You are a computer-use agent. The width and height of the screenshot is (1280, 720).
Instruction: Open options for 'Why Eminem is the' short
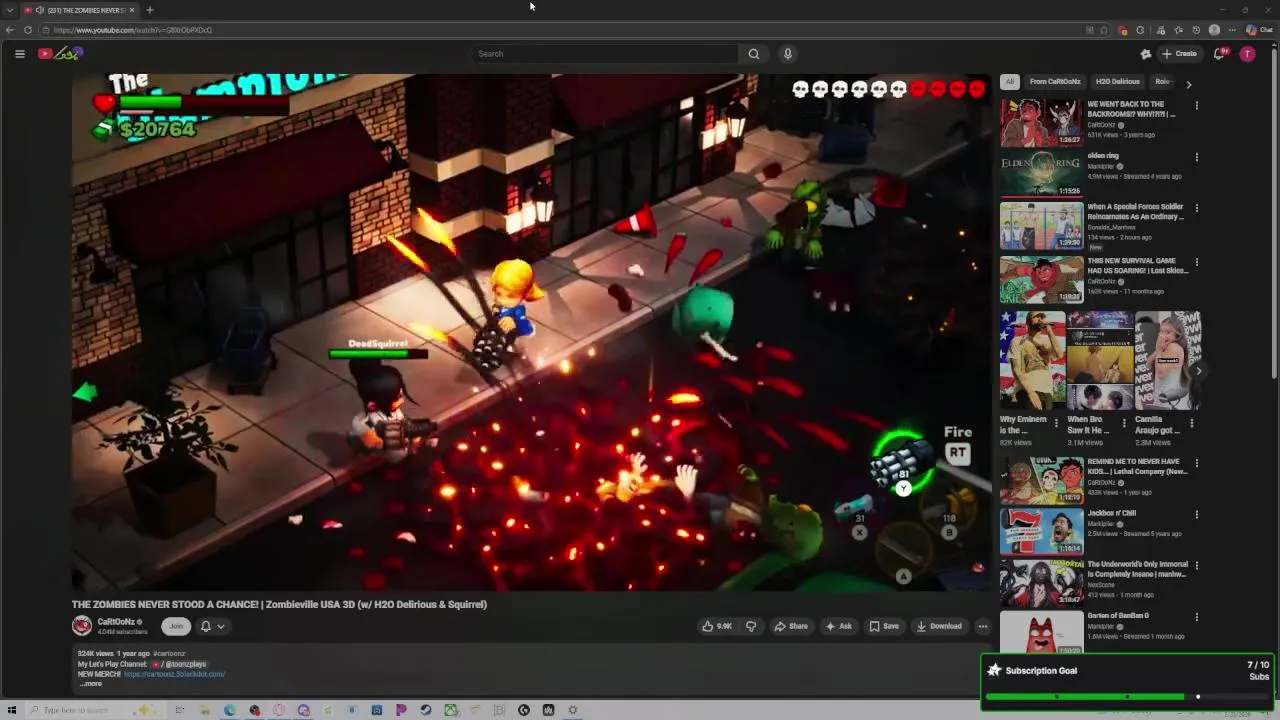point(1056,422)
